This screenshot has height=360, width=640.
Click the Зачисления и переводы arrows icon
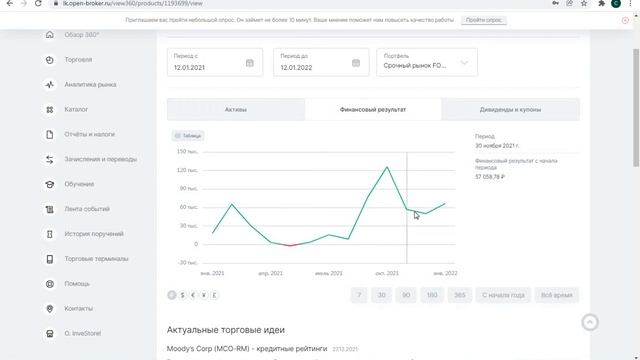click(49, 159)
